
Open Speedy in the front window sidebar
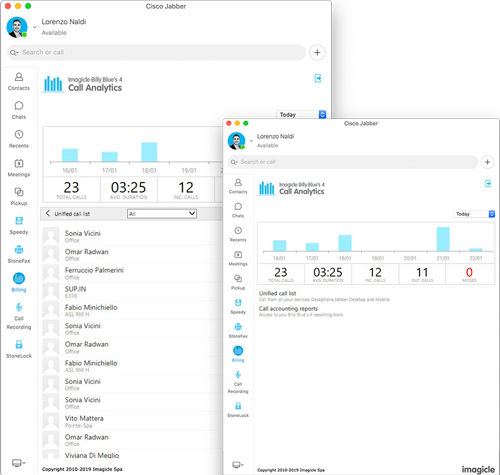[238, 307]
